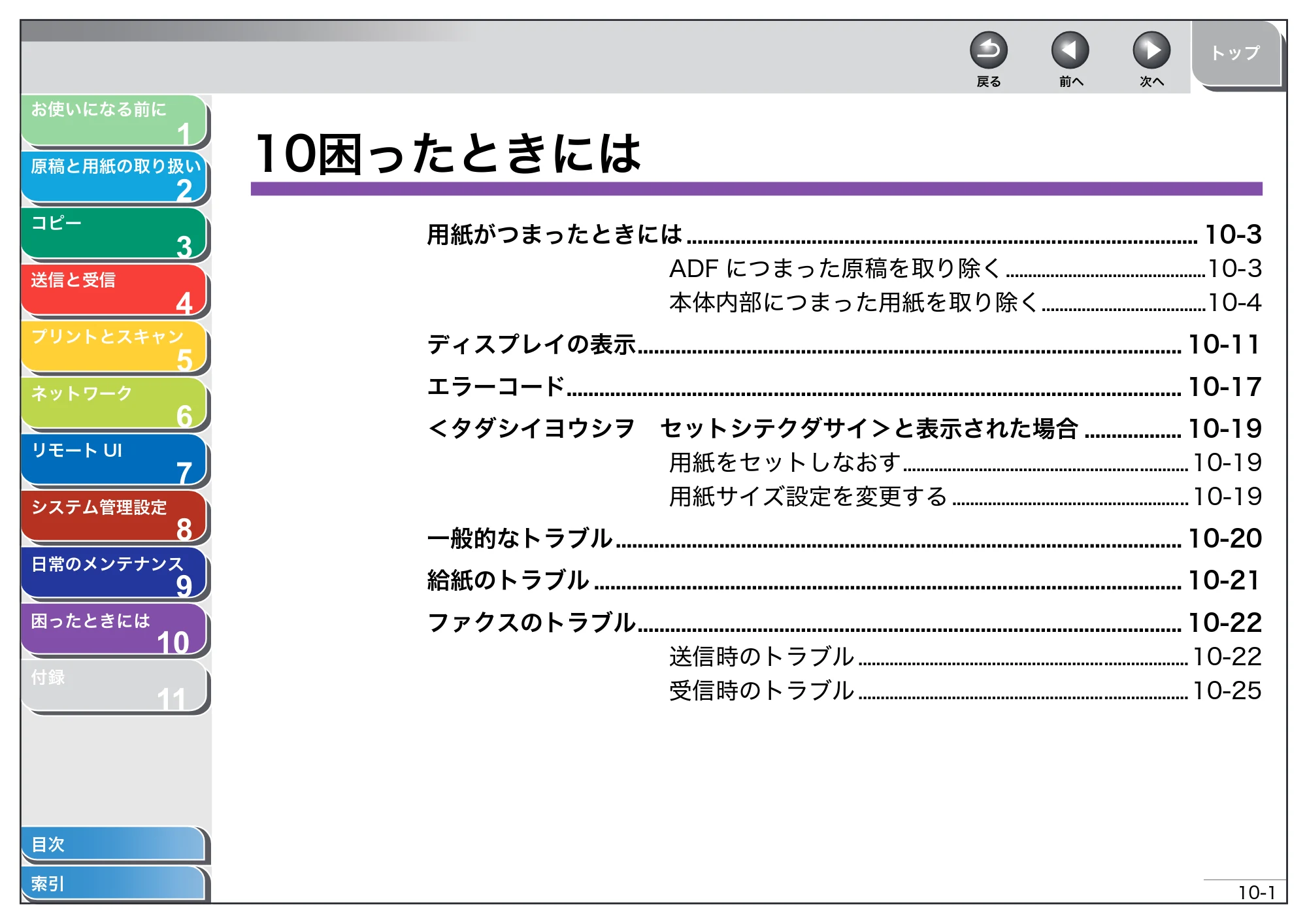The width and height of the screenshot is (1307, 924).
Task: Open 用紙をセットしなおす link
Action: click(x=965, y=463)
